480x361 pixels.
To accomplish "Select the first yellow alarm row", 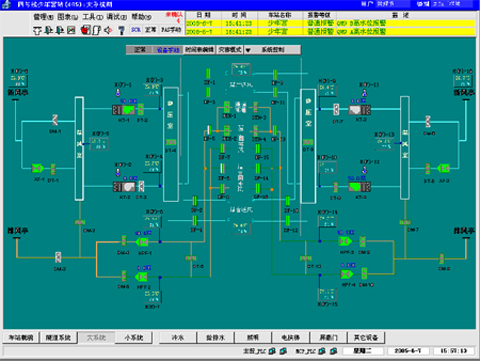I will pos(330,23).
